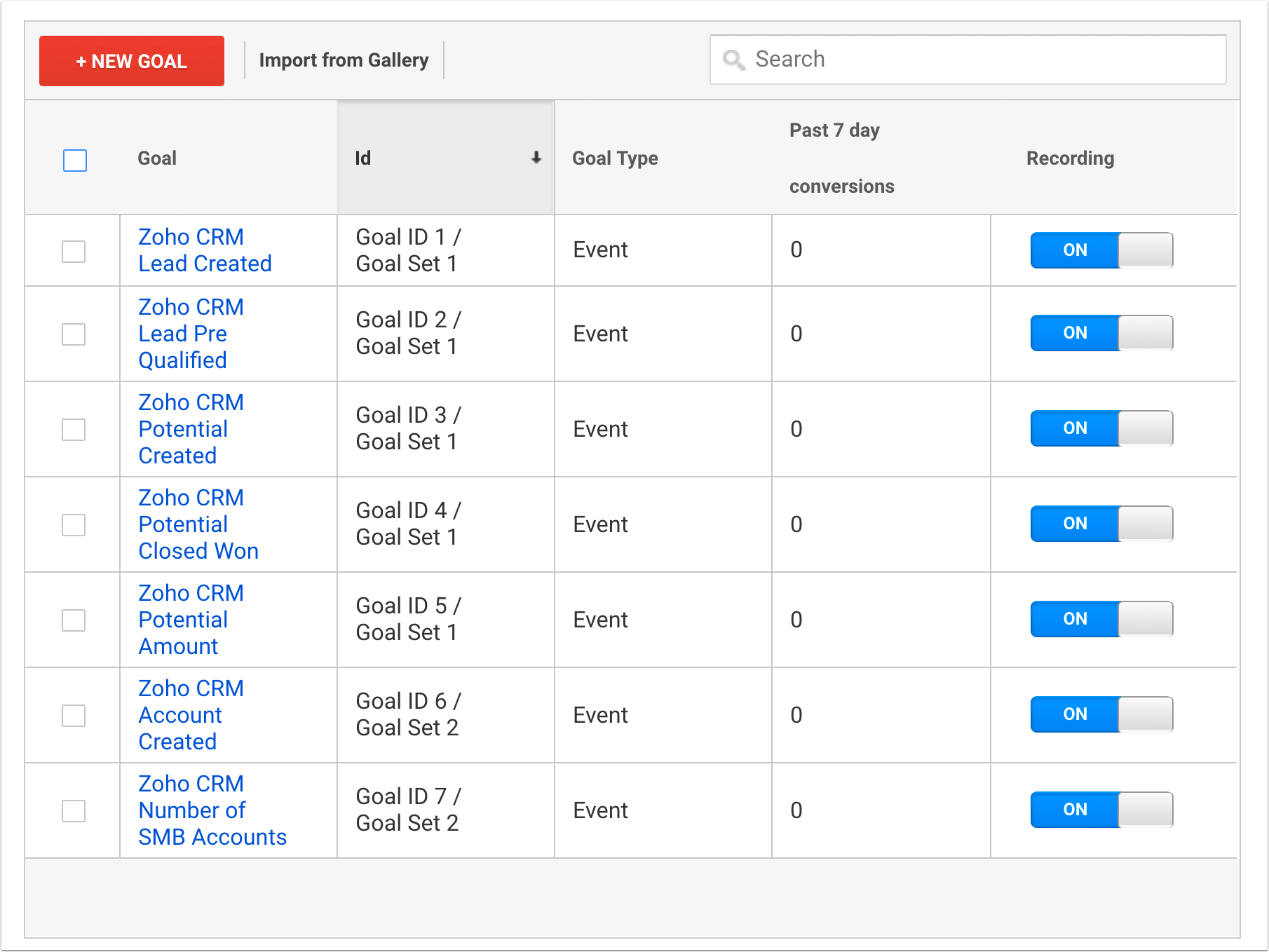Open Zoho CRM Account Created goal
Viewport: 1269px width, 952px height.
[x=191, y=715]
